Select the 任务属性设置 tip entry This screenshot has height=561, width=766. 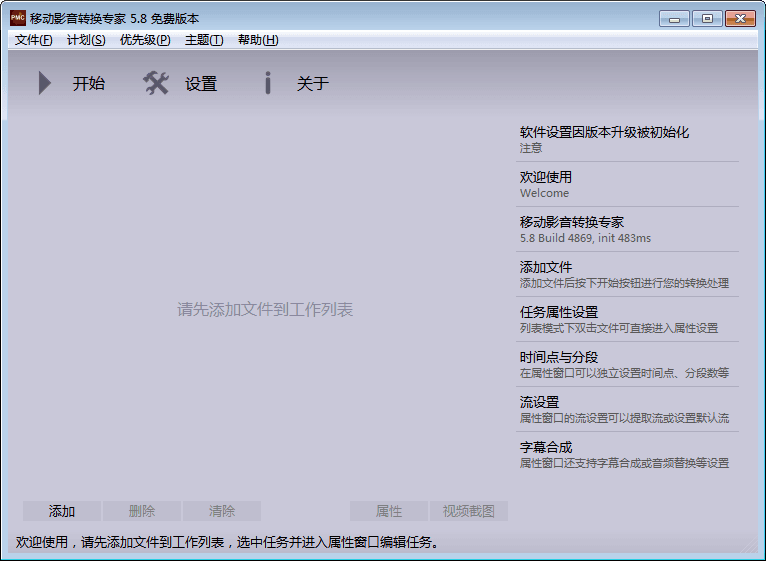(x=627, y=319)
